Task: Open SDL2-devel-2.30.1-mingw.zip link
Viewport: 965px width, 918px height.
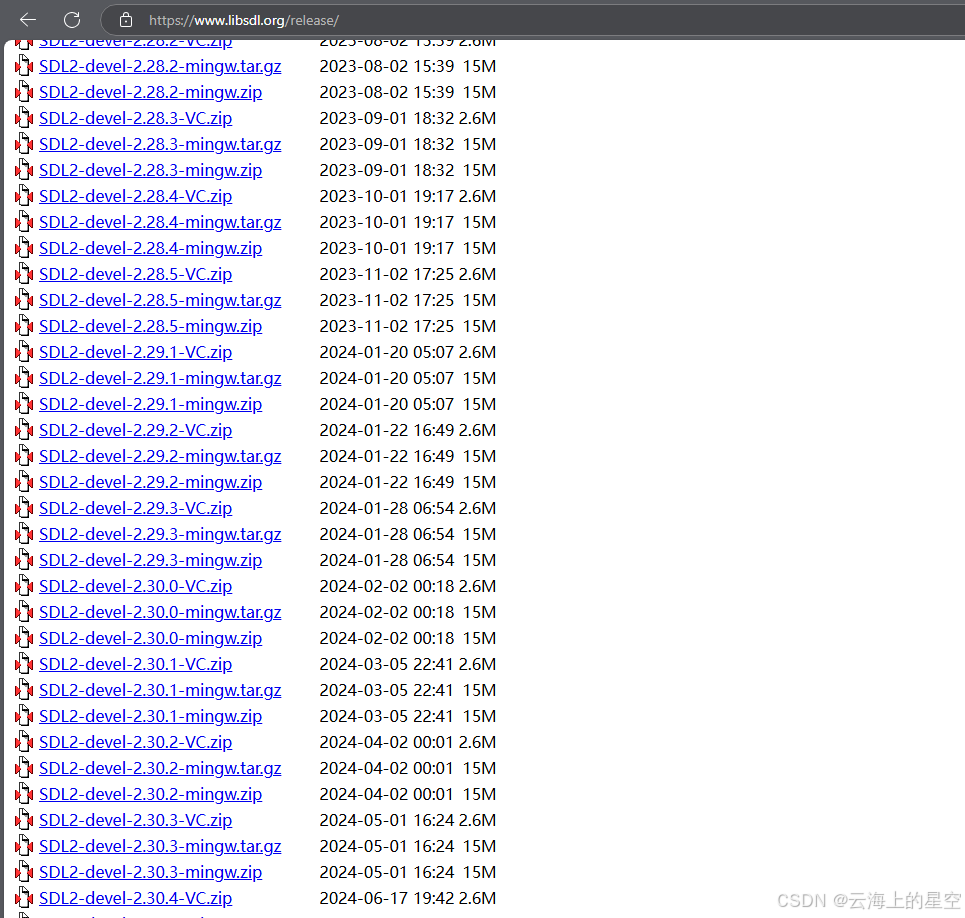Action: click(x=151, y=716)
